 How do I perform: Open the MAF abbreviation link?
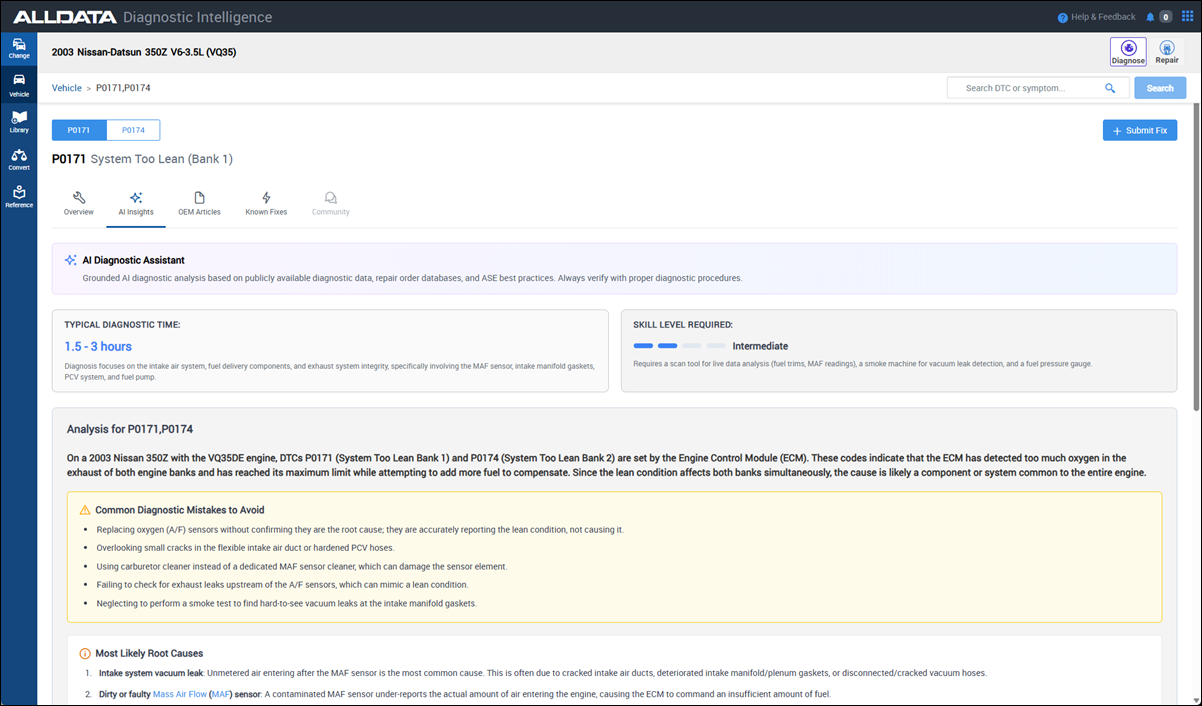click(x=219, y=694)
